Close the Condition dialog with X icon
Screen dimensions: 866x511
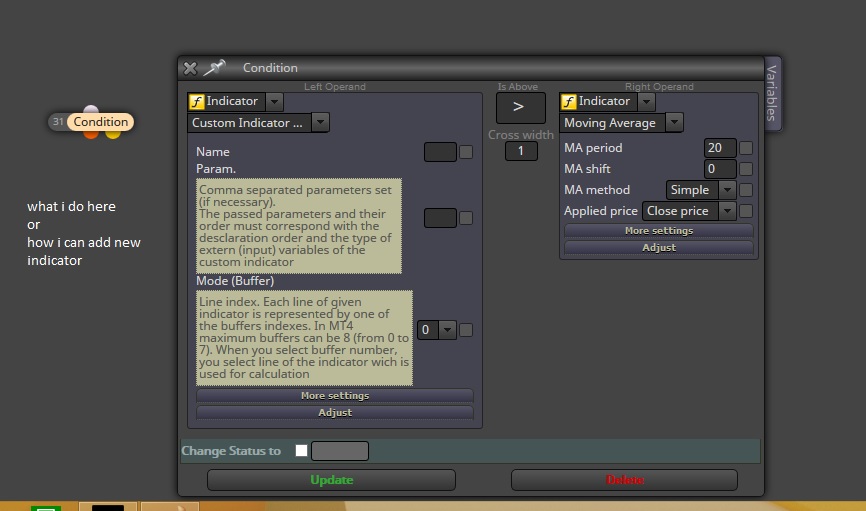190,68
